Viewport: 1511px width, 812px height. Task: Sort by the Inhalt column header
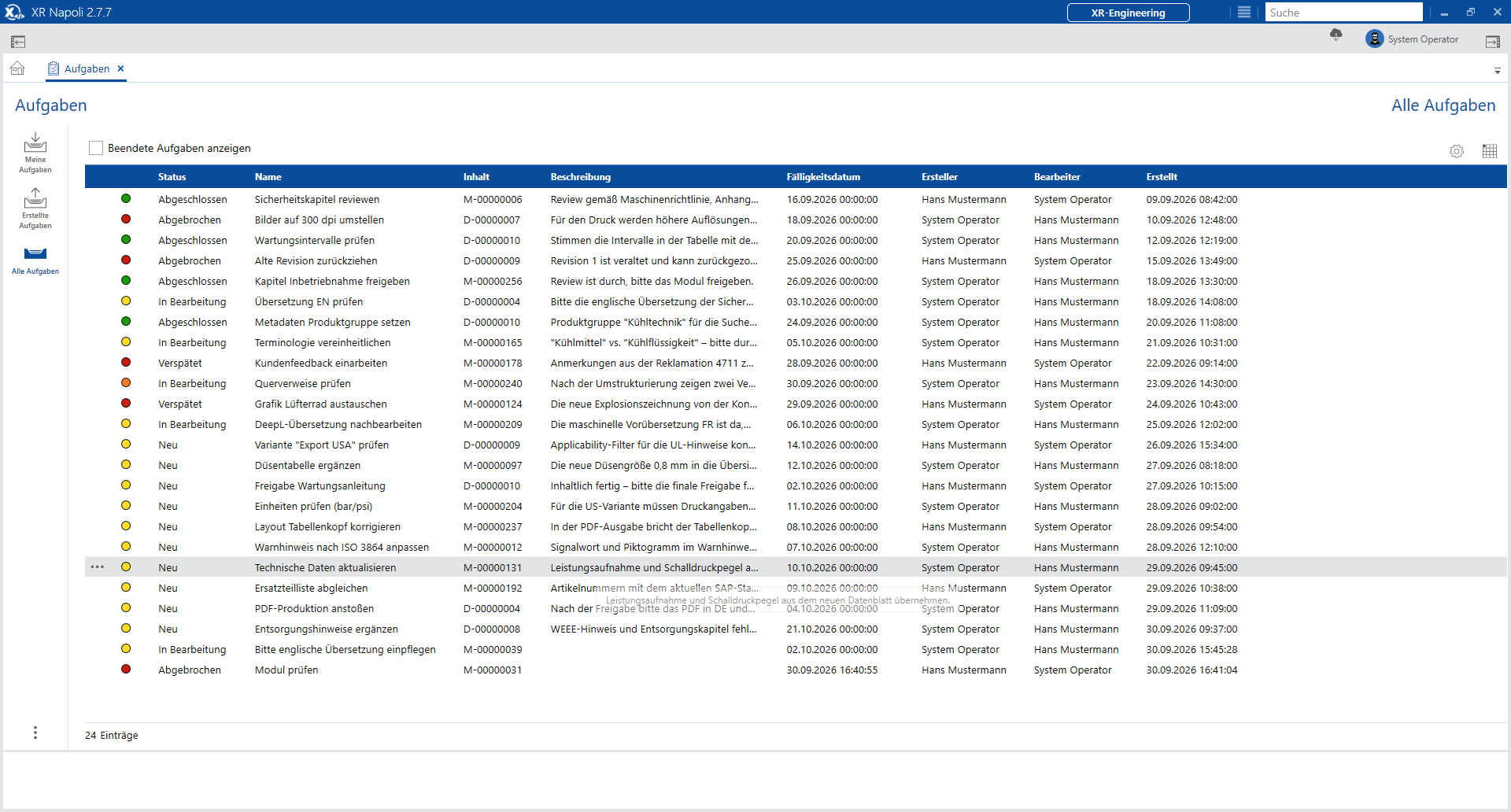click(x=476, y=177)
